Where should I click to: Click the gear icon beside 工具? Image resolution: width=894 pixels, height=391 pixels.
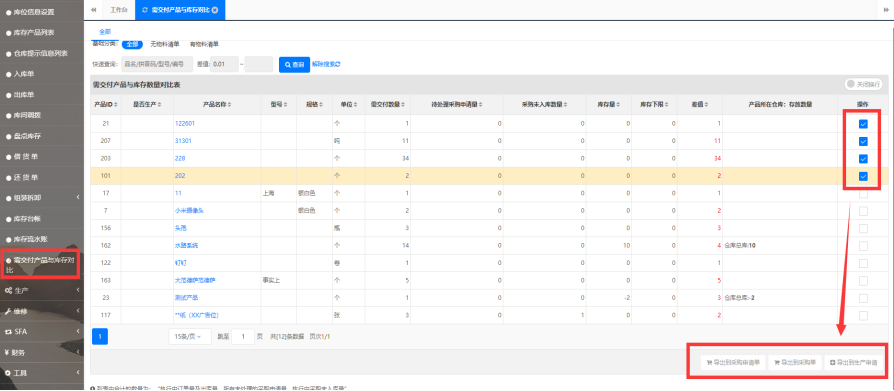coord(9,373)
